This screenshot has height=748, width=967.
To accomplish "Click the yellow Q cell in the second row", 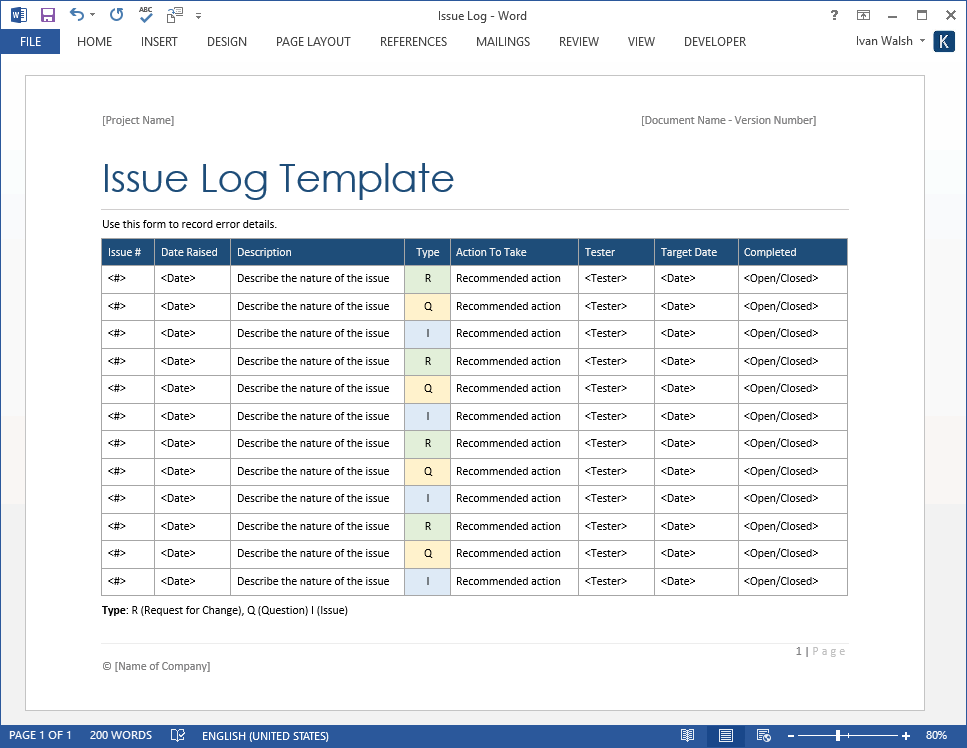I will [x=427, y=306].
